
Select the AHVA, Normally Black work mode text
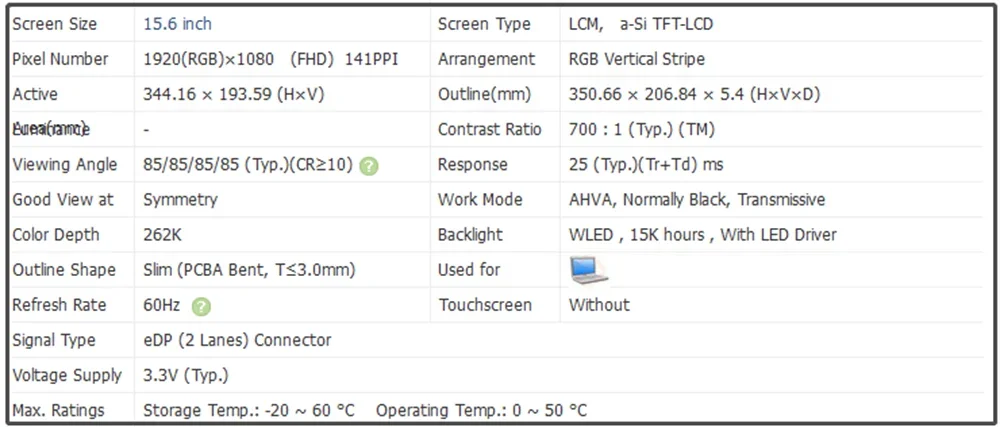[697, 199]
